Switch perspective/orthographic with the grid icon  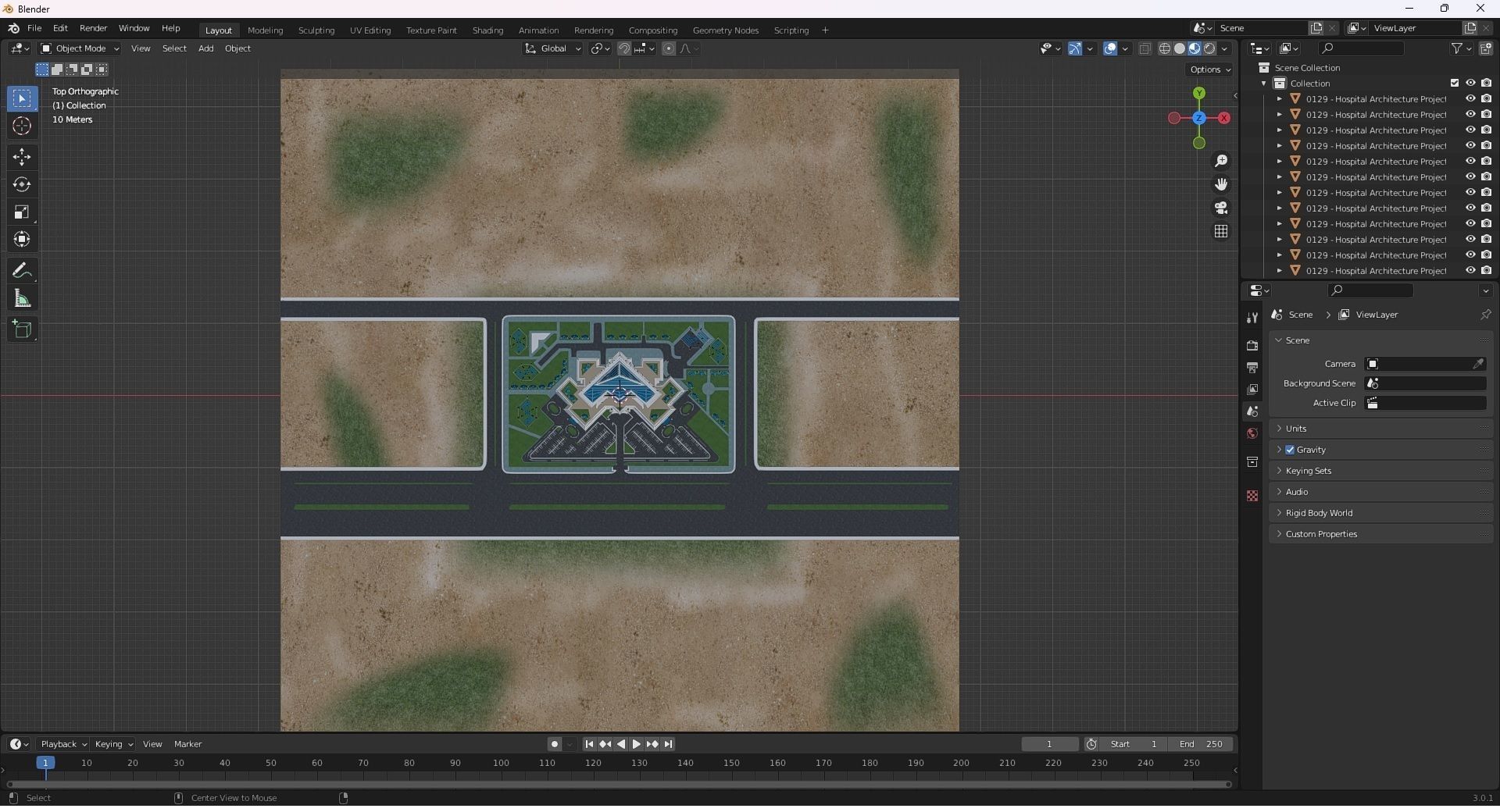click(x=1221, y=231)
